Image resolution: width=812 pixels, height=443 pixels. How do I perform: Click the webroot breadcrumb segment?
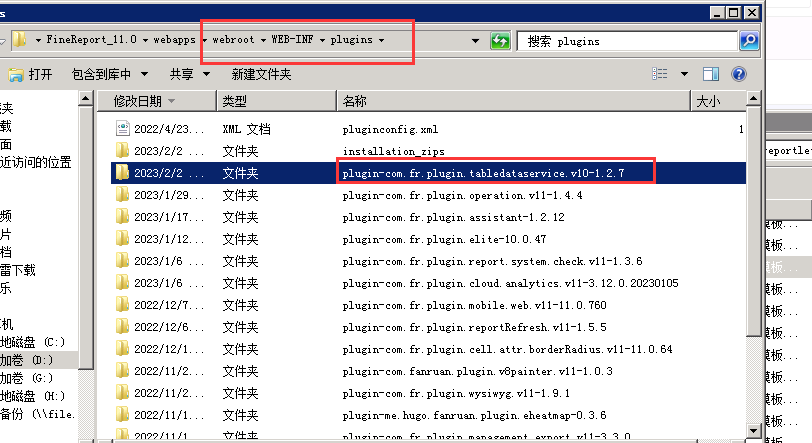[233, 39]
